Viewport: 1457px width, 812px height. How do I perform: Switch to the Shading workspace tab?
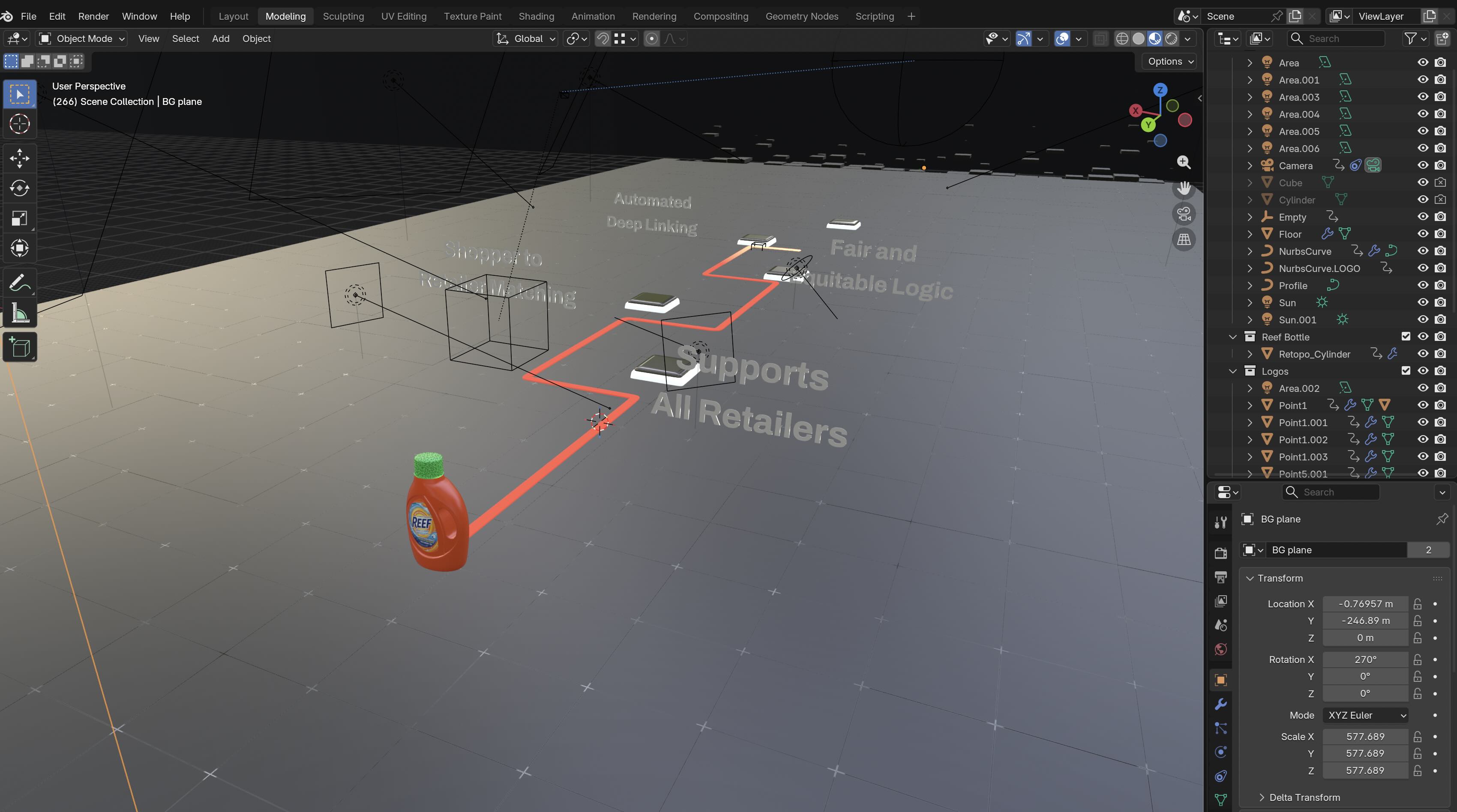pyautogui.click(x=536, y=16)
